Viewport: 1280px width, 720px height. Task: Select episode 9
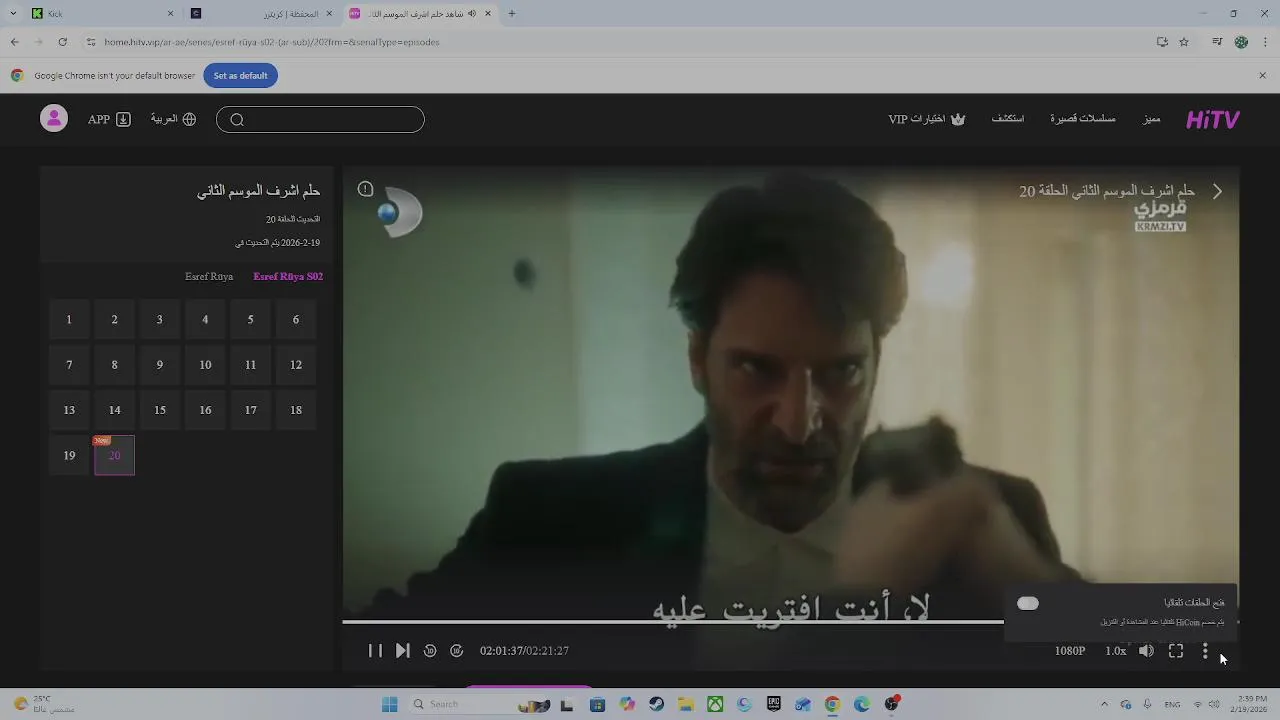point(159,365)
